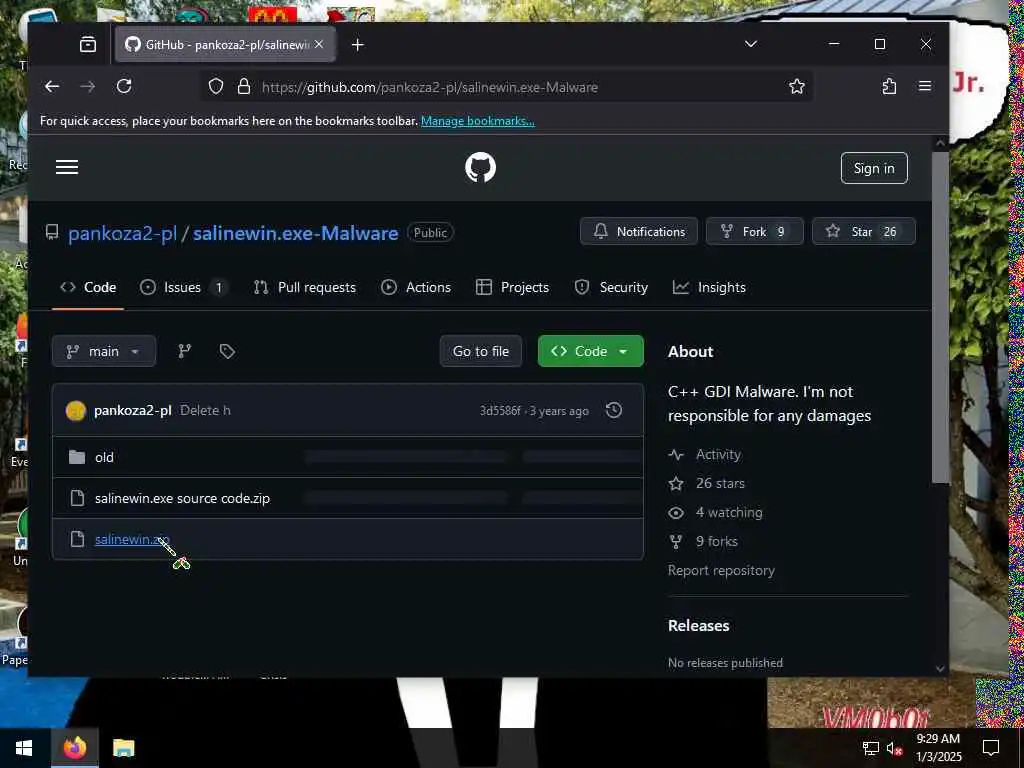View tags via the tag icon
1024x768 pixels.
[x=227, y=351]
